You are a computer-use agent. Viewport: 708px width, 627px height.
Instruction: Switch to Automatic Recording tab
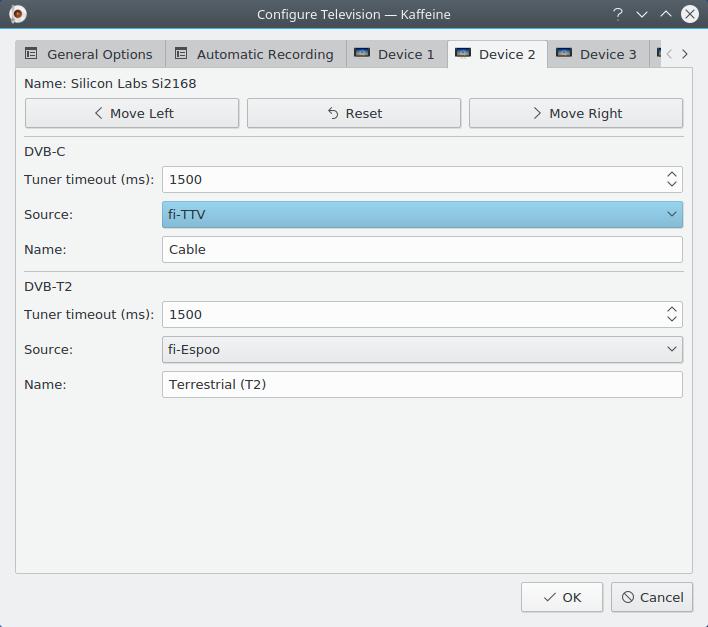coord(256,54)
